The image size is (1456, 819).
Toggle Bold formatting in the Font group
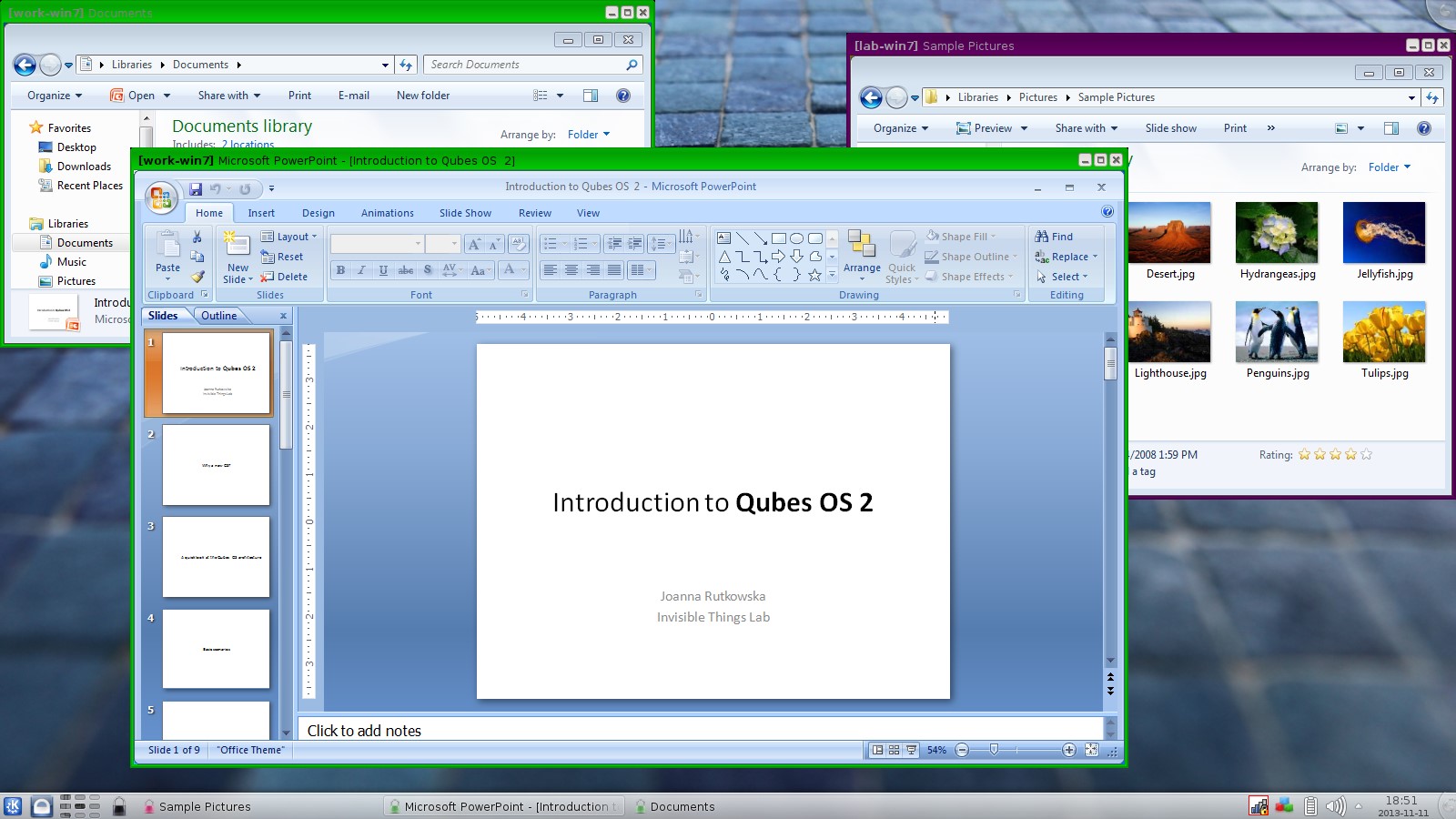click(x=339, y=270)
